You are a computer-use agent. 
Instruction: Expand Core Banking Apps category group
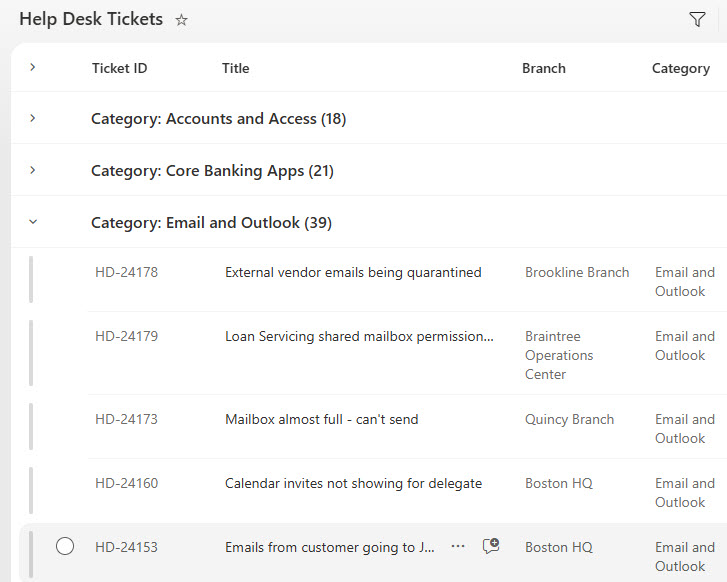[32, 170]
